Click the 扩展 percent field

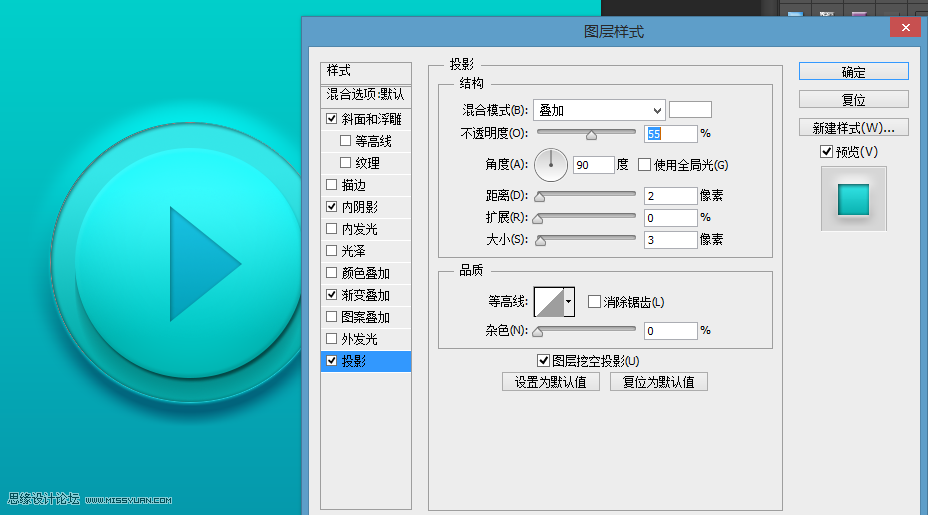click(671, 218)
